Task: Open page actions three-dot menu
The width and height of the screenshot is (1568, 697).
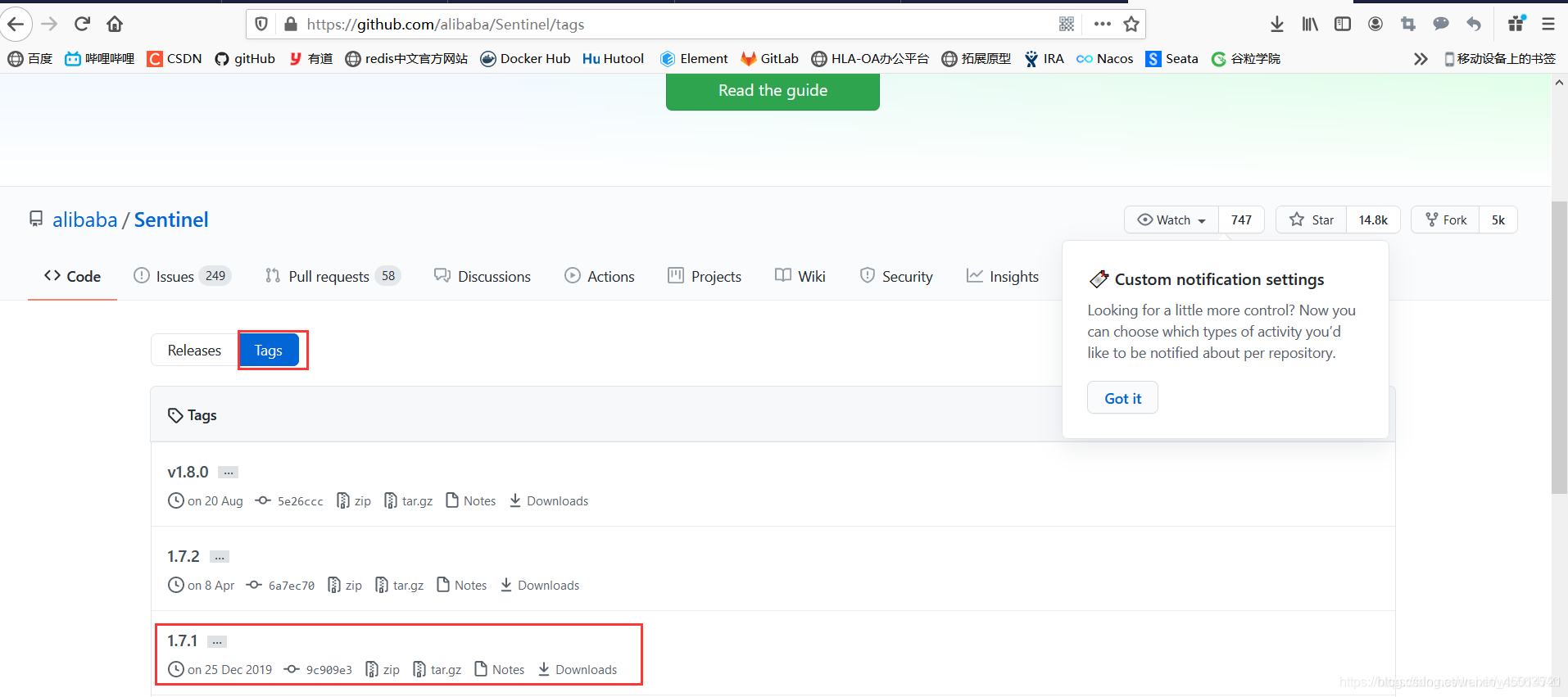Action: (1102, 25)
